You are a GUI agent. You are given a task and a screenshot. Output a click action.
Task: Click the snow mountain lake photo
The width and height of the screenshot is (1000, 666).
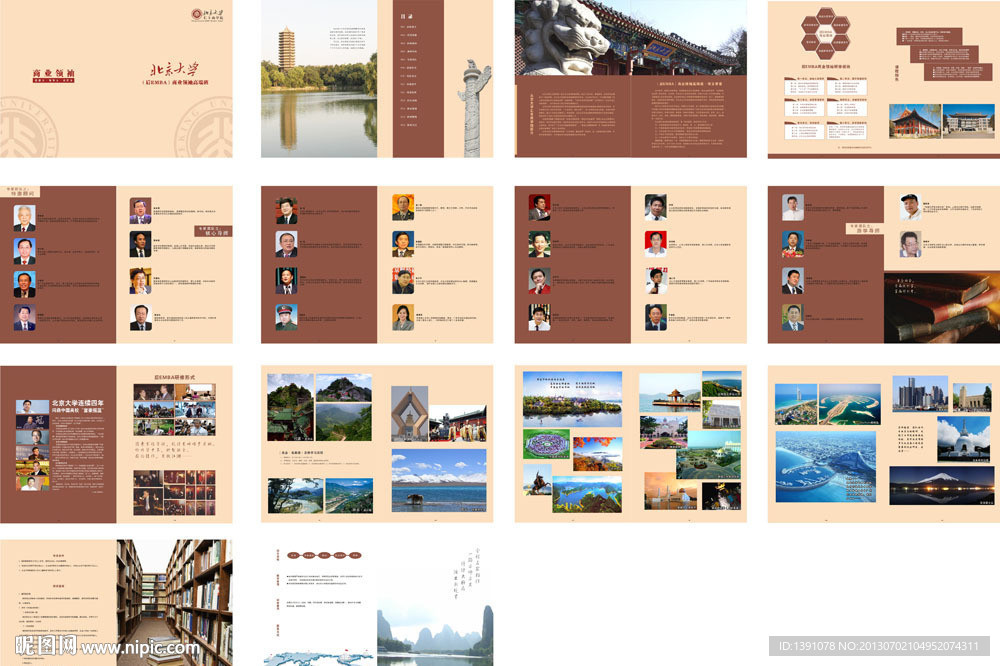pyautogui.click(x=439, y=480)
